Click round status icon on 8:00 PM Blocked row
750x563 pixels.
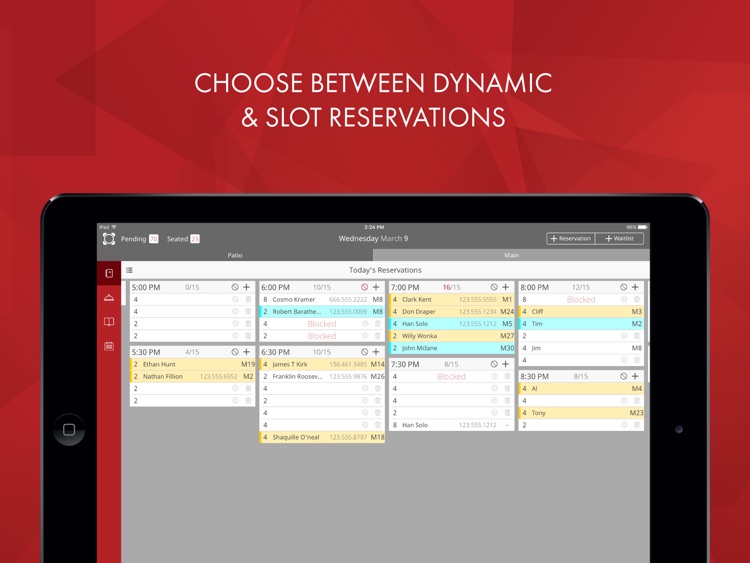[x=624, y=299]
